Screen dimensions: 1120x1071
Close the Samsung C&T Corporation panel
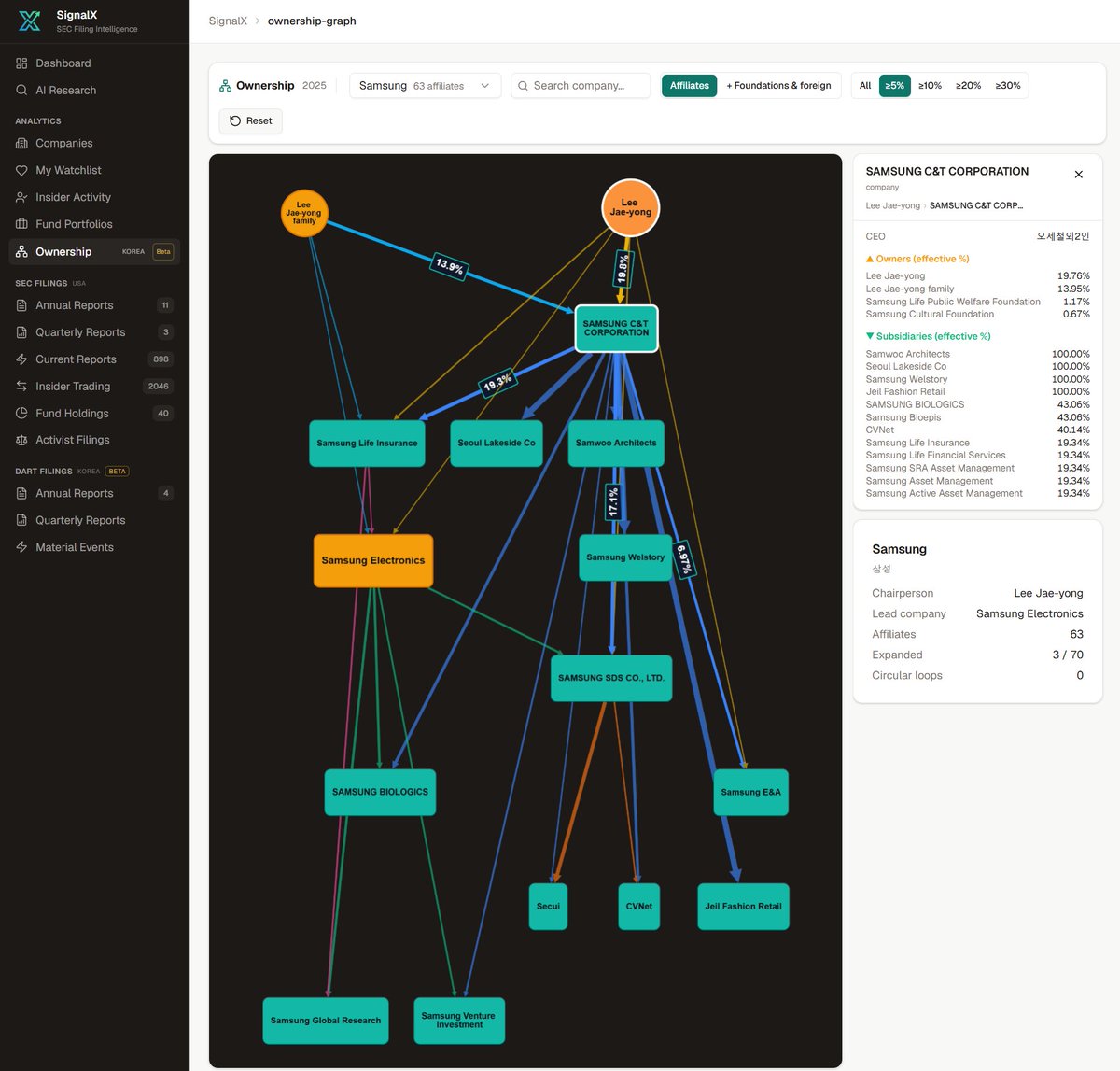pyautogui.click(x=1078, y=175)
